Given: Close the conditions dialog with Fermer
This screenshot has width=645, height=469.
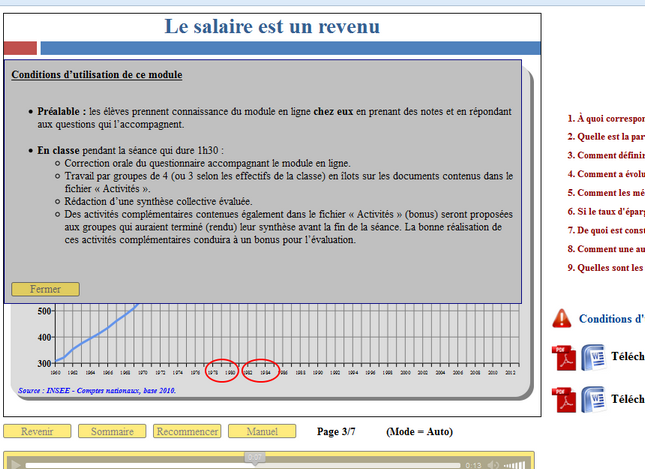Looking at the screenshot, I should tap(45, 289).
